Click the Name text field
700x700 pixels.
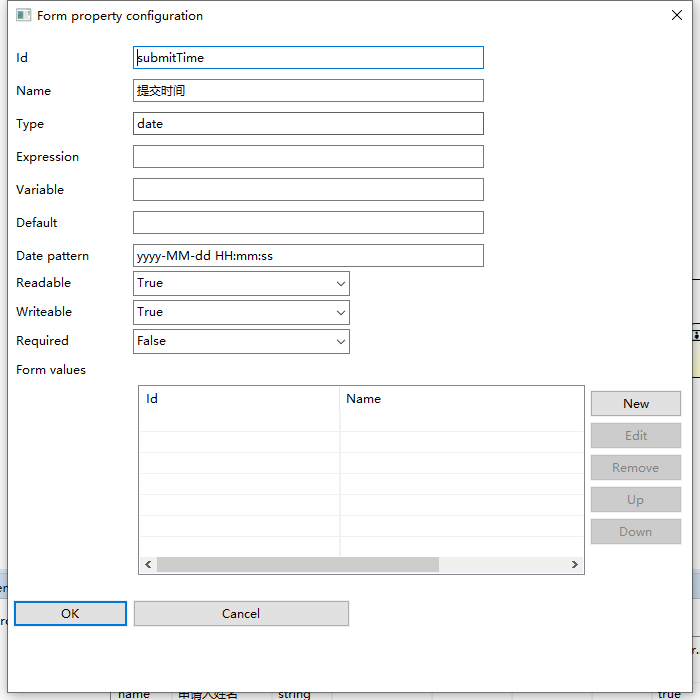pos(308,91)
